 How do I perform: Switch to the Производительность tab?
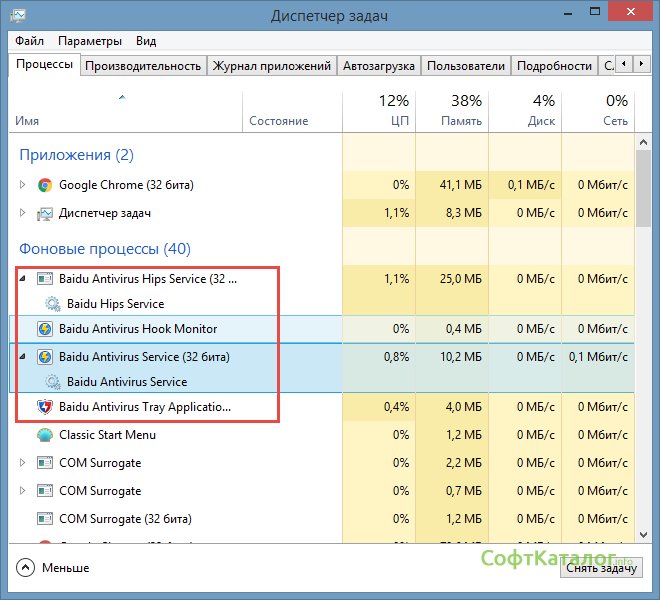tap(143, 66)
